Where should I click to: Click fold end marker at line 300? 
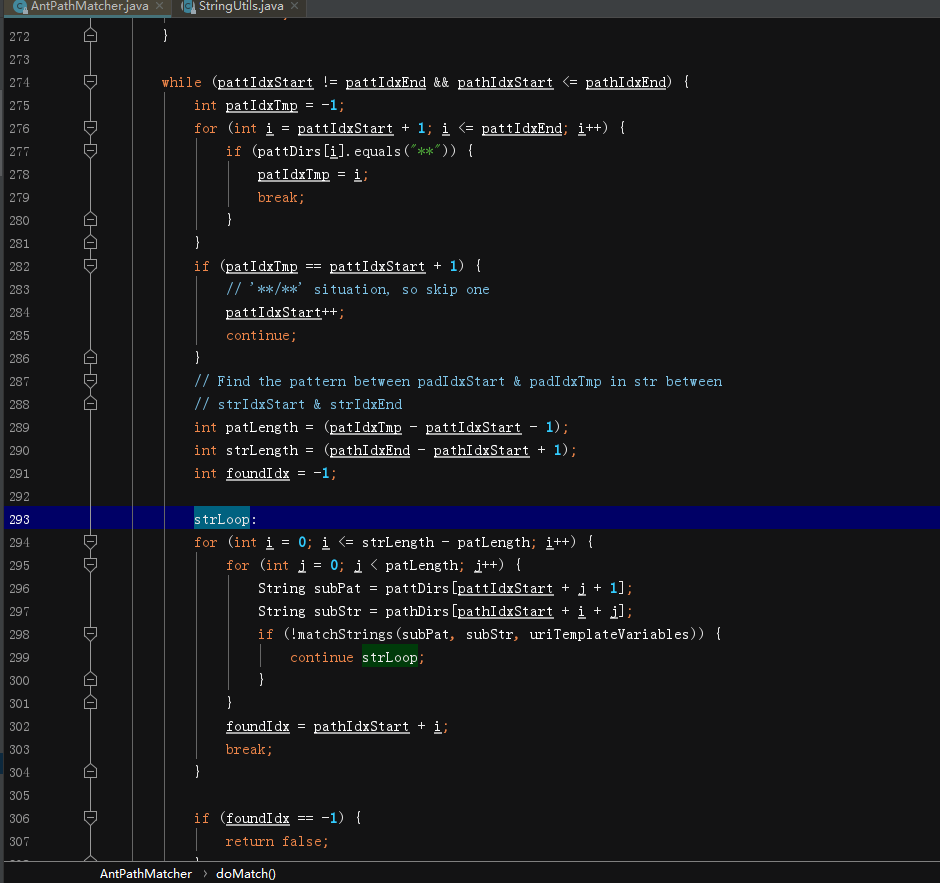pos(91,680)
